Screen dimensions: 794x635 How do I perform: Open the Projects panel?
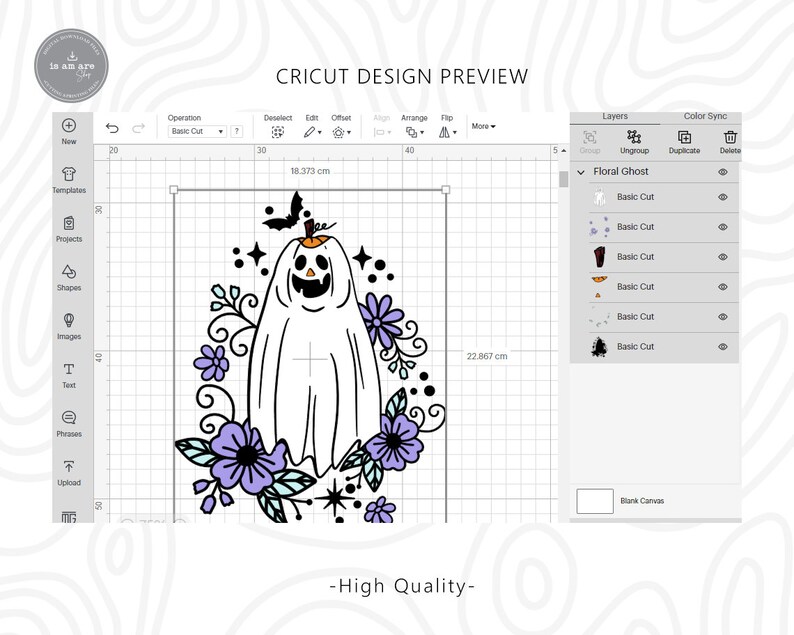pyautogui.click(x=69, y=223)
